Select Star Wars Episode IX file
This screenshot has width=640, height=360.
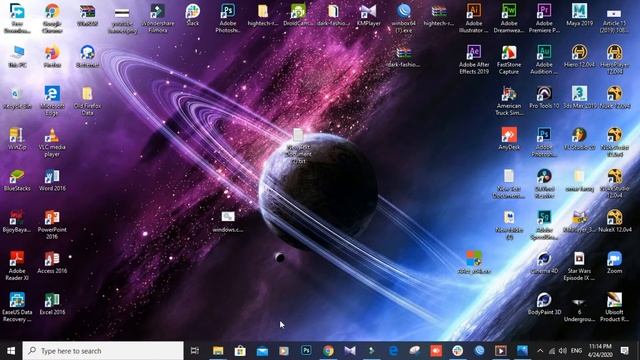coord(579,265)
